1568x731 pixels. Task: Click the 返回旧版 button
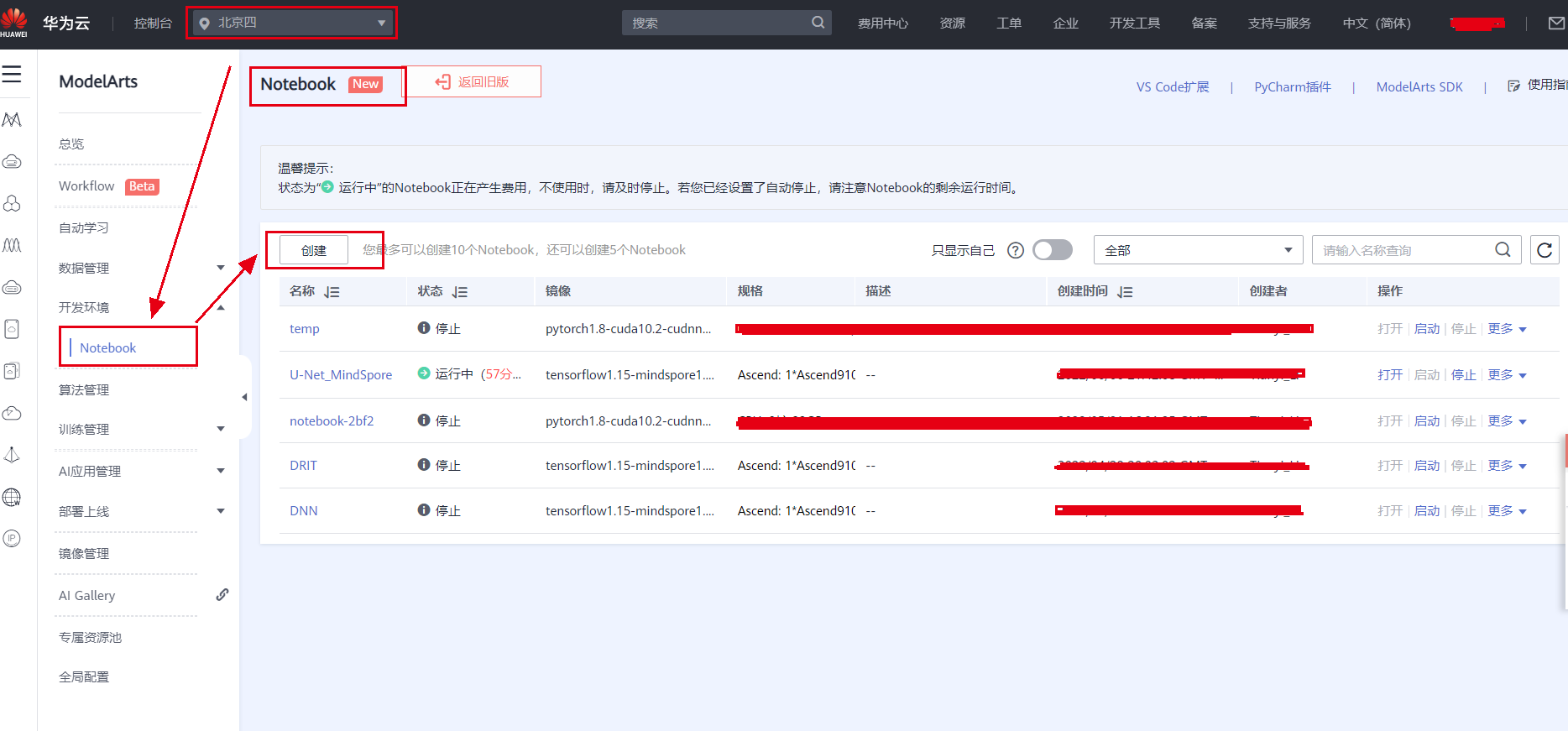coord(473,81)
